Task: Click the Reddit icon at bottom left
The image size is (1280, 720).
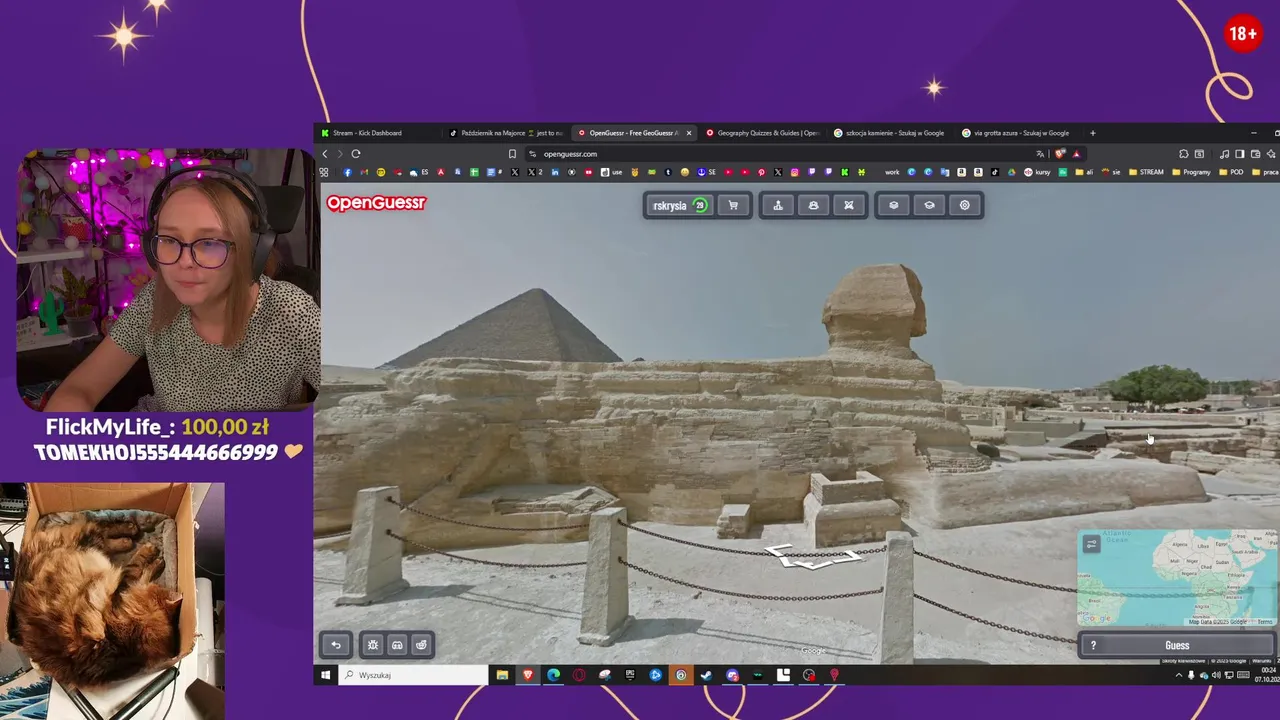Action: [421, 645]
